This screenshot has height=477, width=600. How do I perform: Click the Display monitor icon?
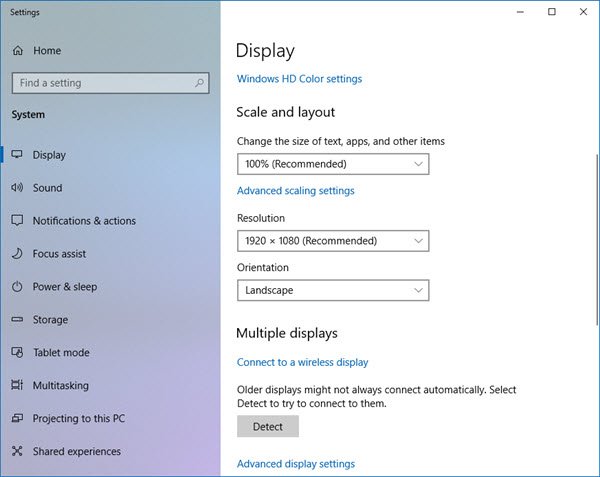click(17, 155)
